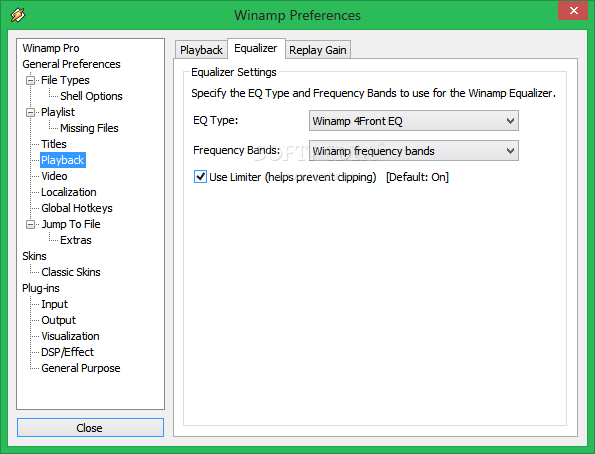The height and width of the screenshot is (454, 595).
Task: Click the Close button at bottom
Action: point(90,428)
